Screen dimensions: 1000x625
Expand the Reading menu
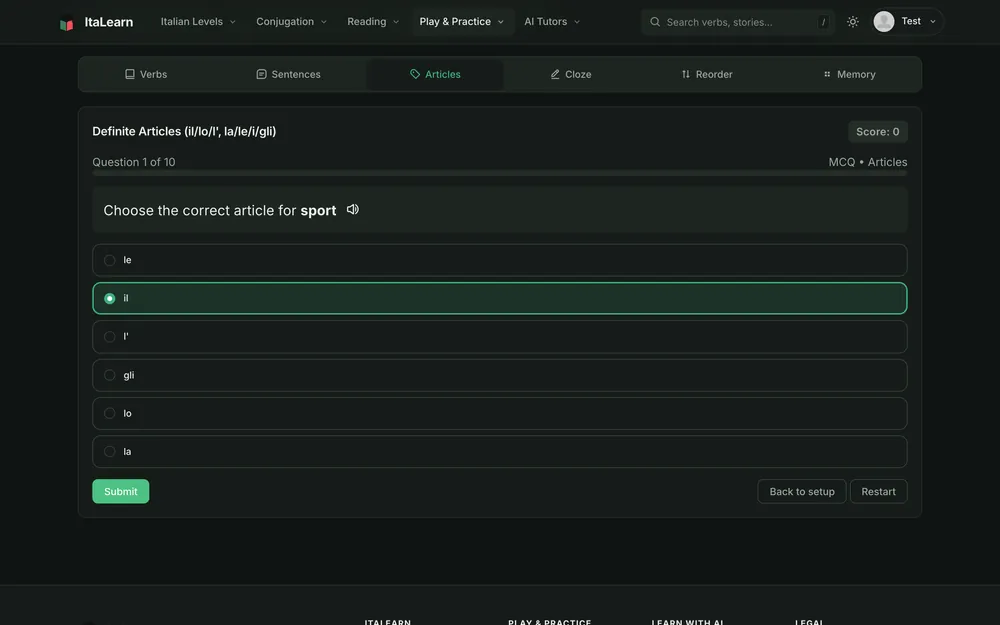373,22
